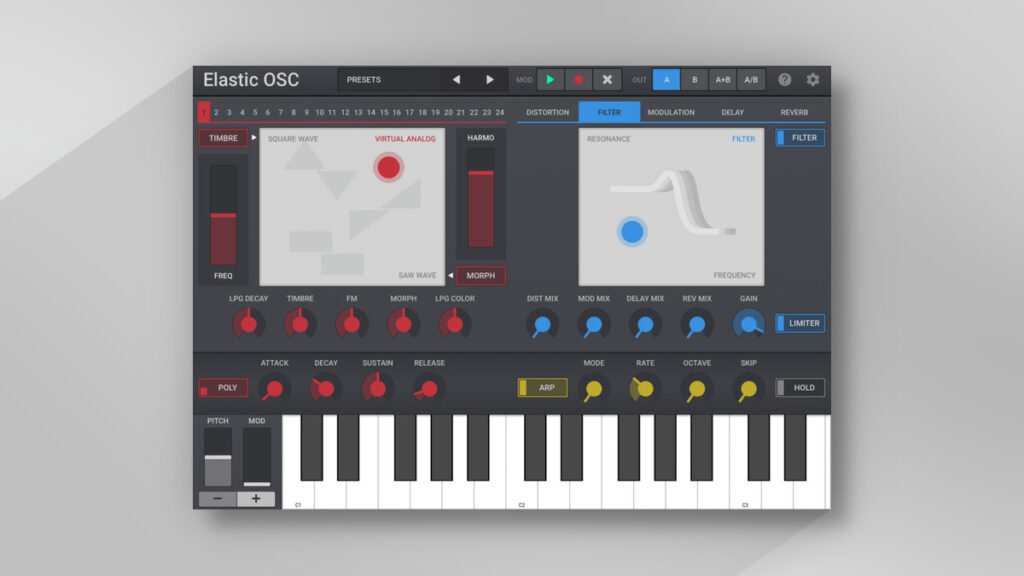Open the PRESETS dropdown

[x=389, y=80]
